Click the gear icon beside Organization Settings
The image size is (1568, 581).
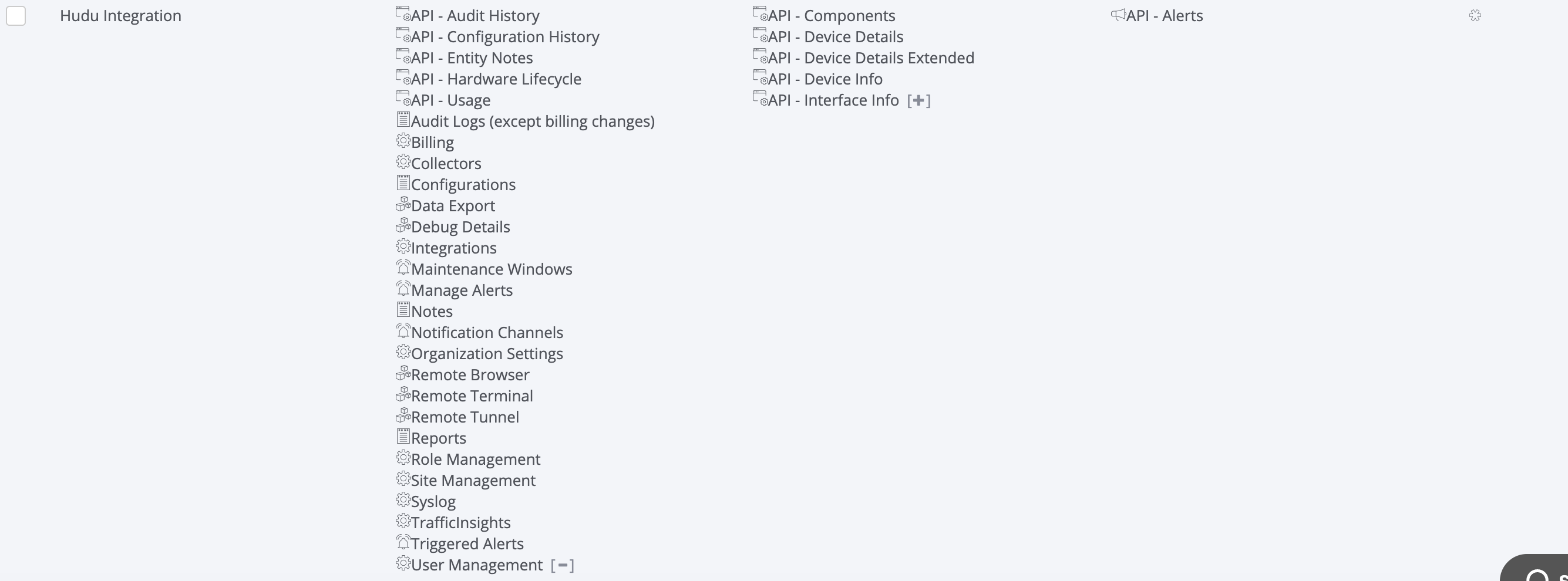click(x=403, y=352)
